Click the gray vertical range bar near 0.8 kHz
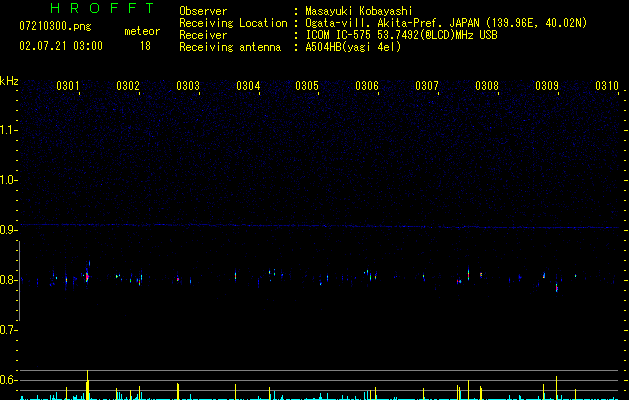 19,281
